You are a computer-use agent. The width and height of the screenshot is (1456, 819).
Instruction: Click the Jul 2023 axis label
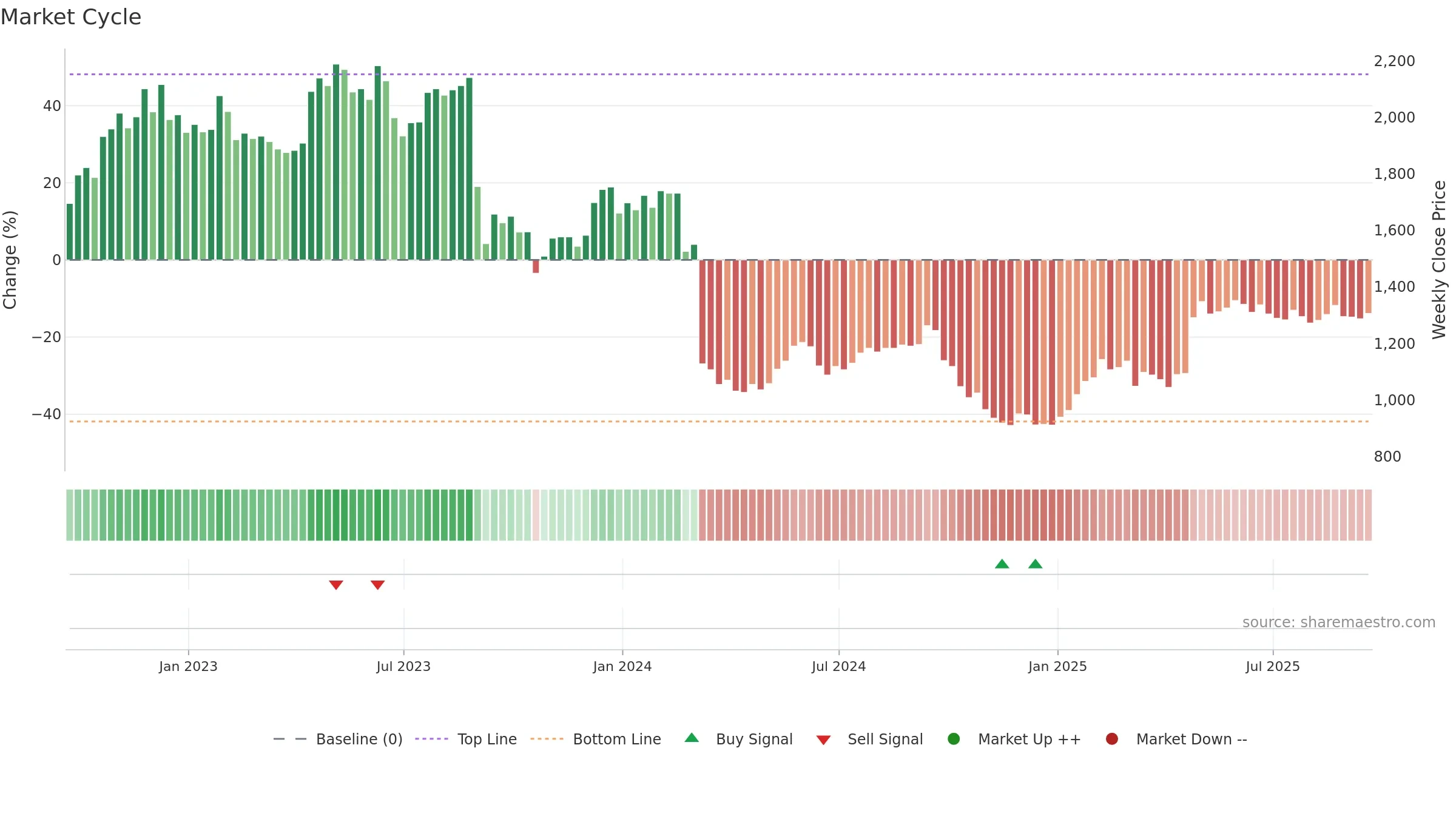tap(403, 666)
